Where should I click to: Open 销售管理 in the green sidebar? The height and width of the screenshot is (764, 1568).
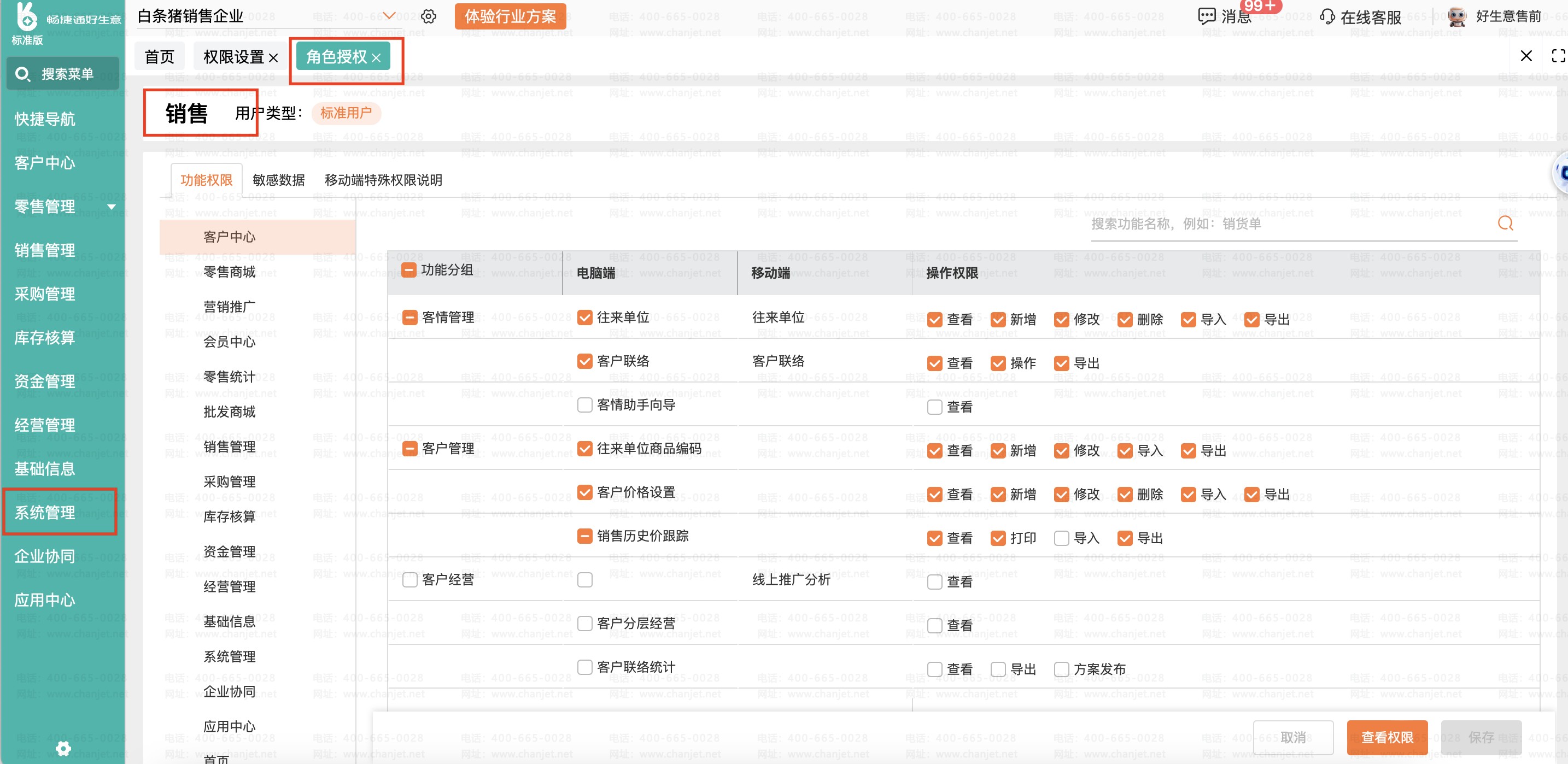(44, 250)
